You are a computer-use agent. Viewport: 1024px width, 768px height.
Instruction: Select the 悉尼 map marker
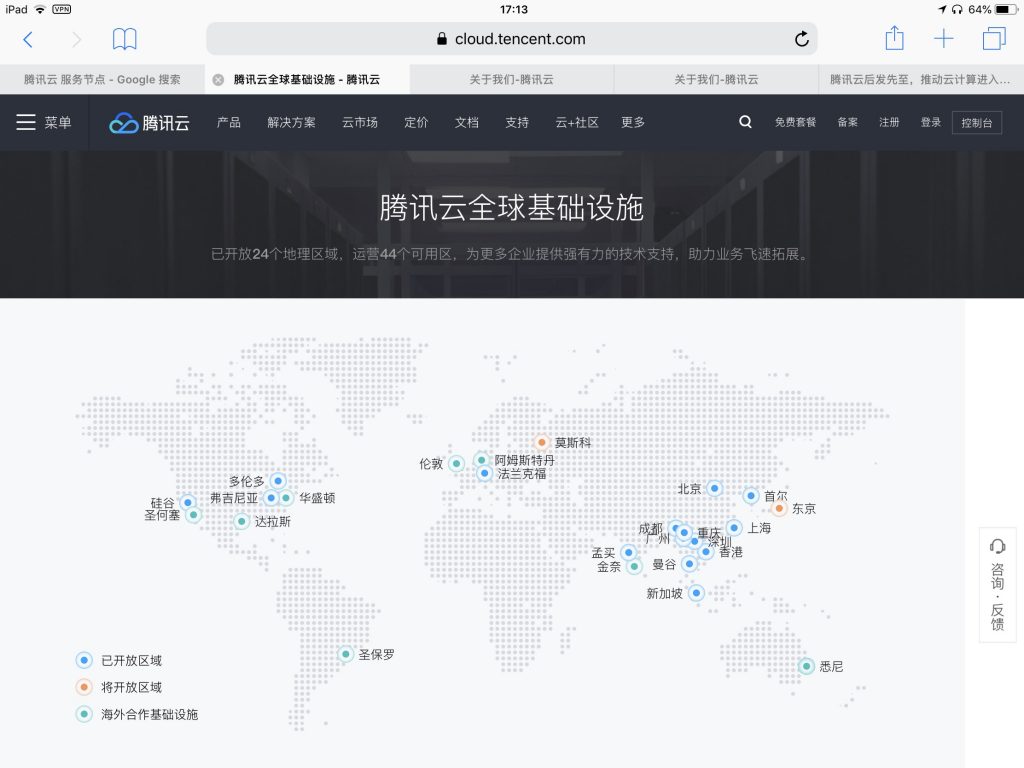[x=807, y=666]
